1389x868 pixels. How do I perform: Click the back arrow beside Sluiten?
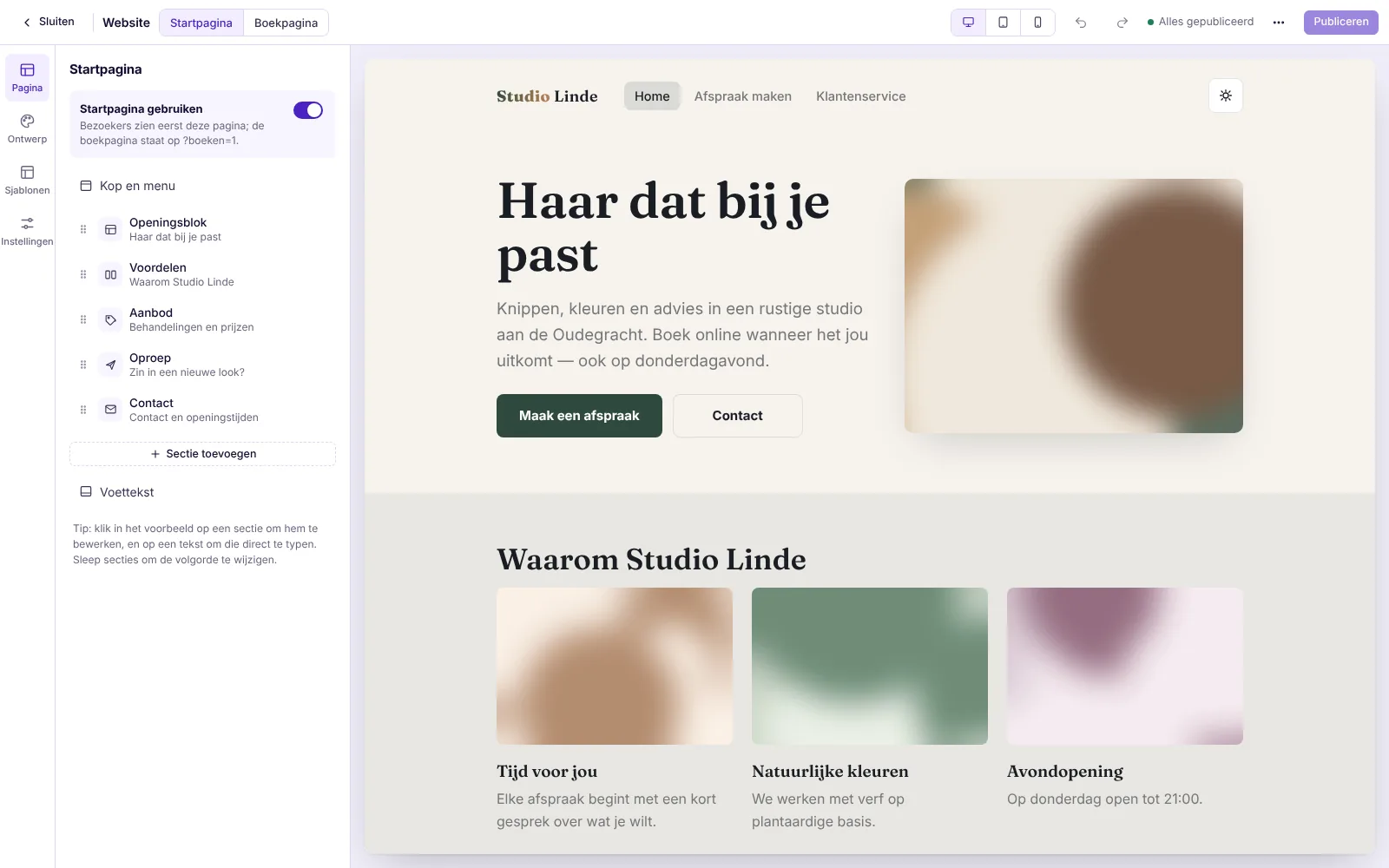click(27, 23)
